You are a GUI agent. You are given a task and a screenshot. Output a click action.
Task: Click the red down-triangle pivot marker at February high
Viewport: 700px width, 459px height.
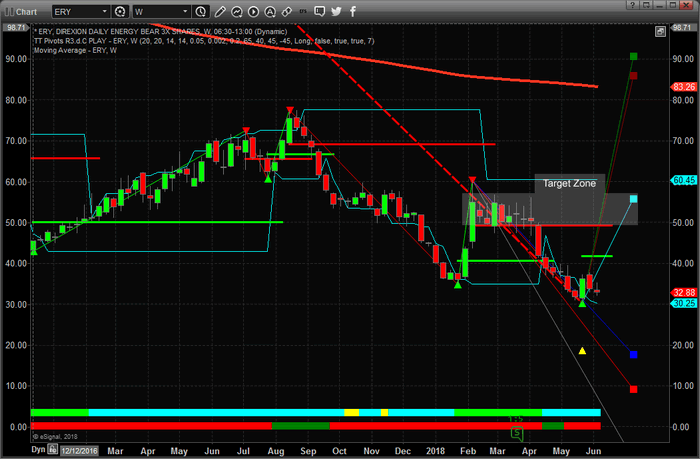472,180
